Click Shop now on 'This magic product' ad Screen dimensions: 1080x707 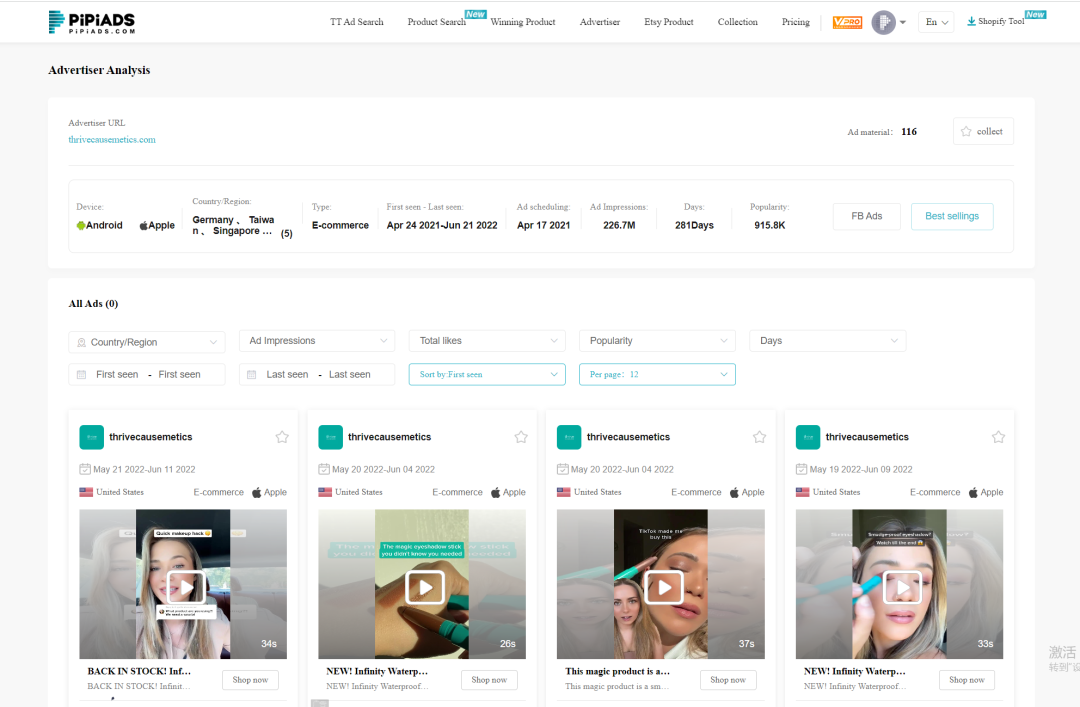pyautogui.click(x=728, y=680)
